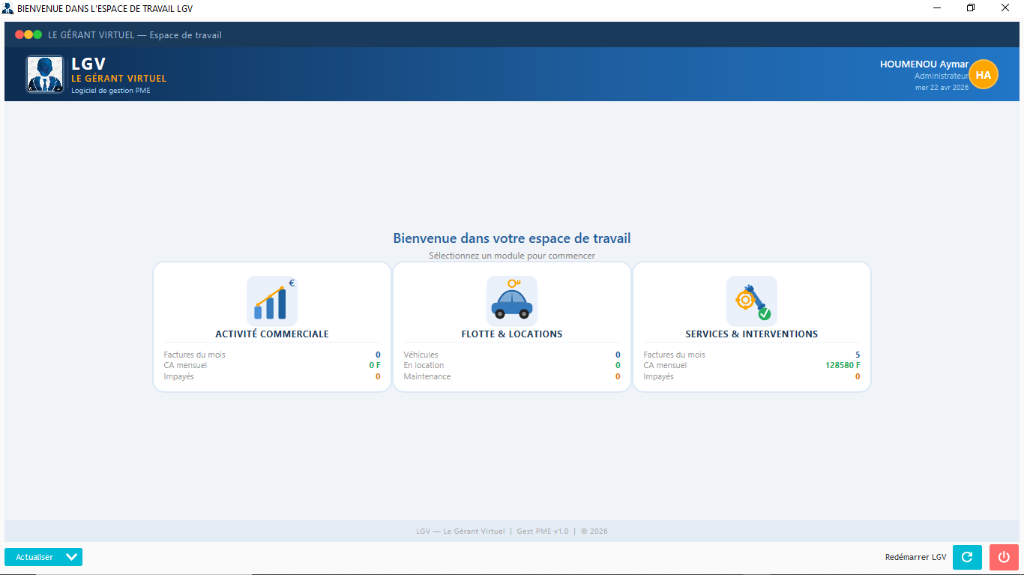
Task: Expand the Actualiser dropdown arrow
Action: (72, 557)
